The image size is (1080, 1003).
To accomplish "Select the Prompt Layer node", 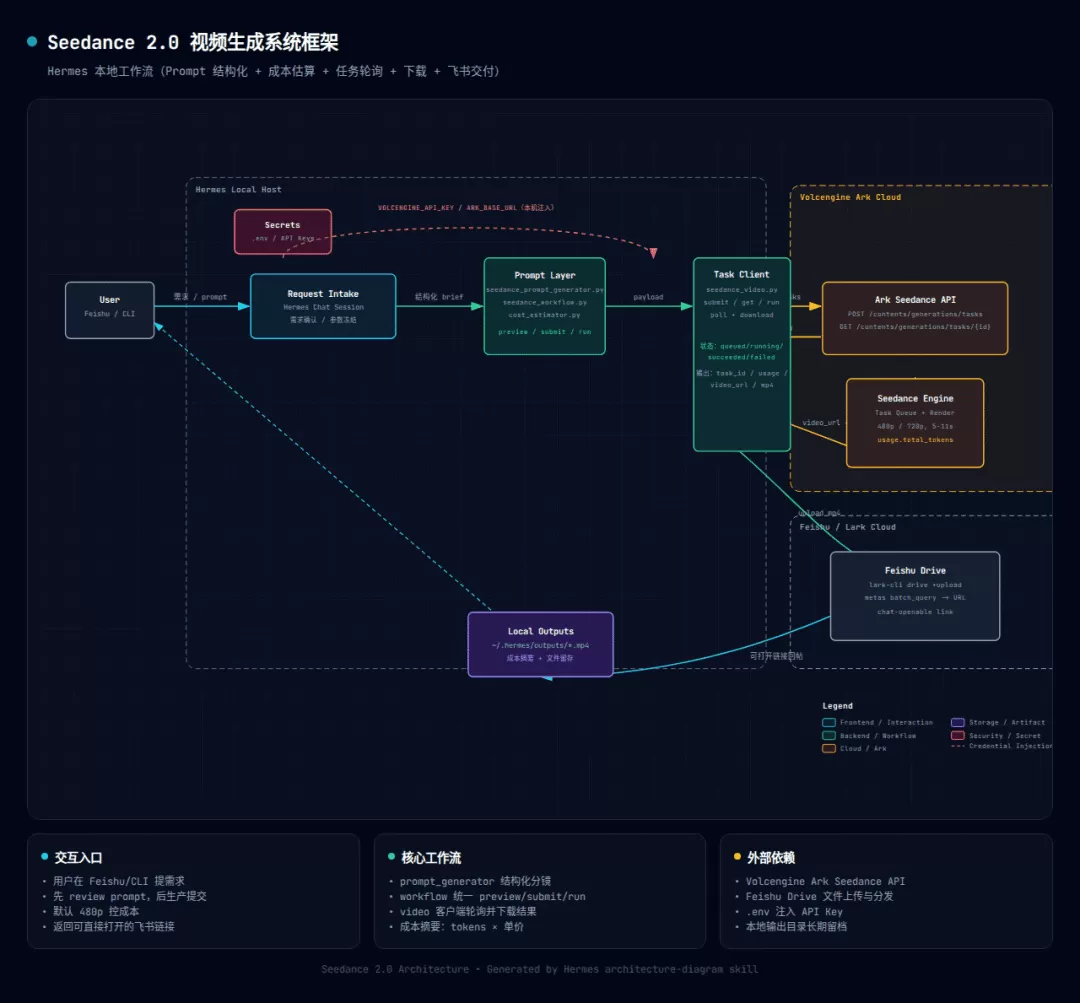I will pos(545,306).
